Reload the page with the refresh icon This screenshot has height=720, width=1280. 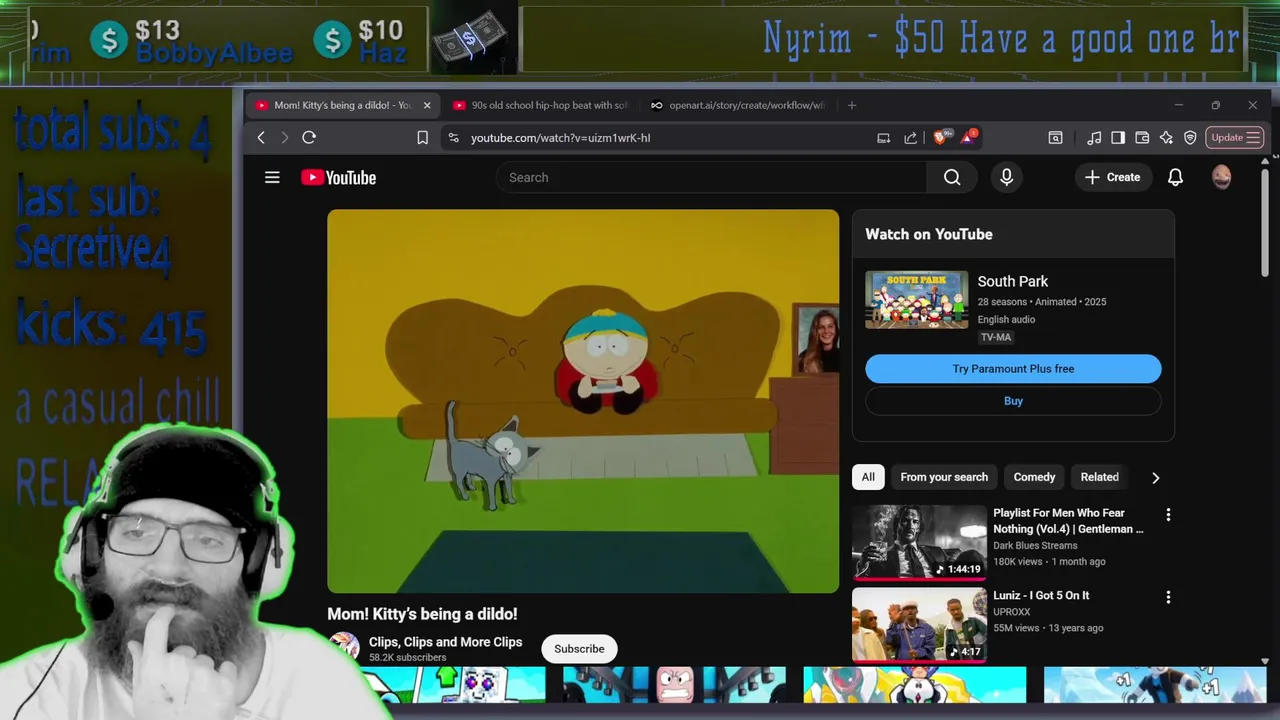point(309,137)
